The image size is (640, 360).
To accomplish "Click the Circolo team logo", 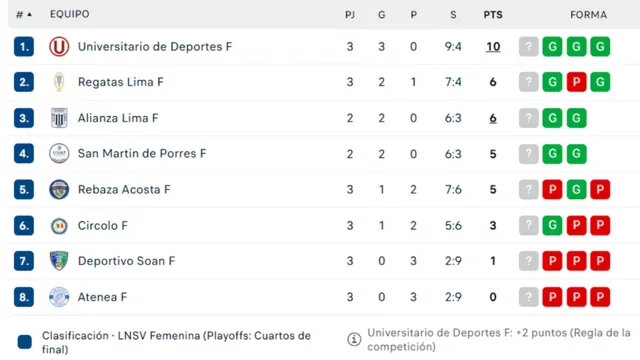I will [x=59, y=225].
